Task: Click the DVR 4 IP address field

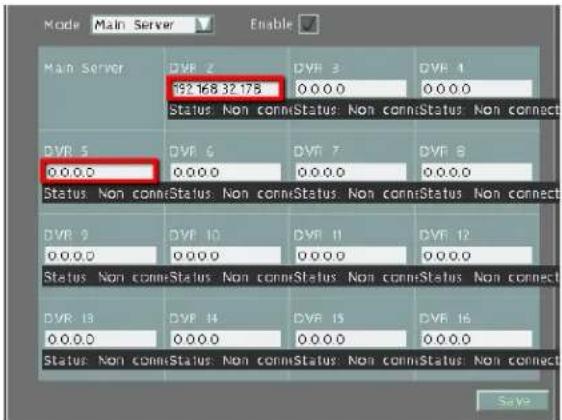Action: point(477,89)
